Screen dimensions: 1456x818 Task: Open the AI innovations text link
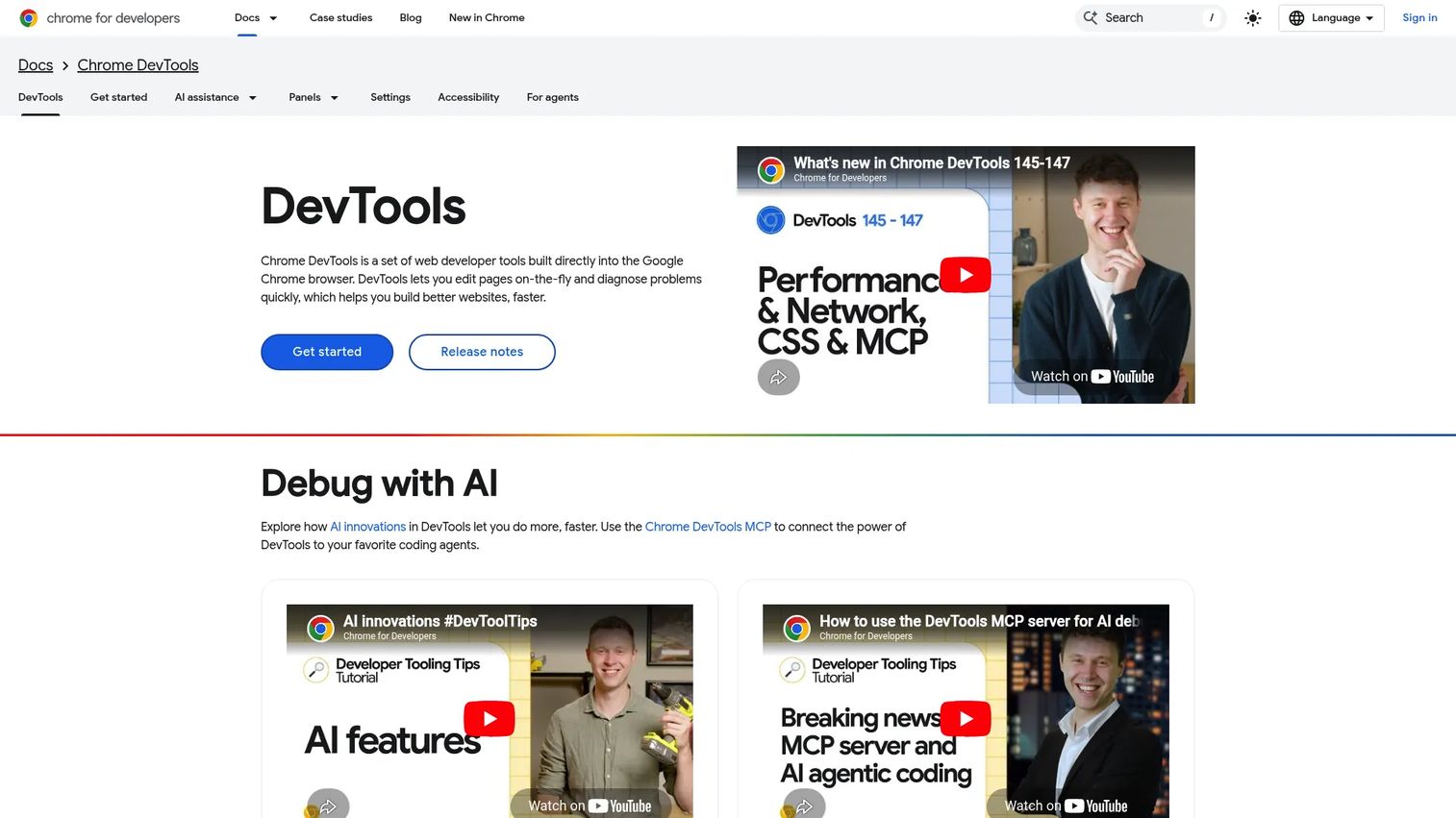point(367,527)
